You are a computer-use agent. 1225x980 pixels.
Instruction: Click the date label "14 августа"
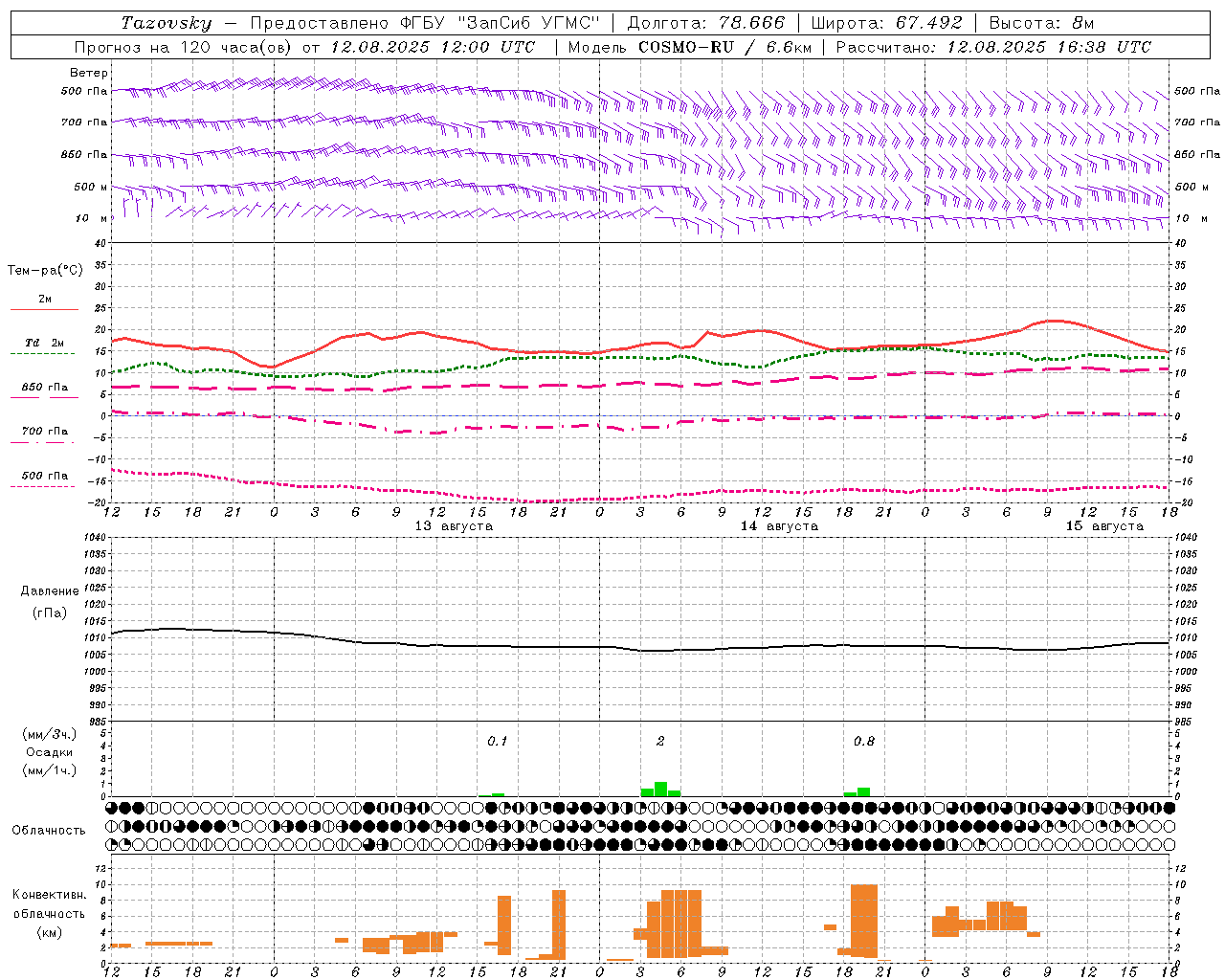click(779, 526)
